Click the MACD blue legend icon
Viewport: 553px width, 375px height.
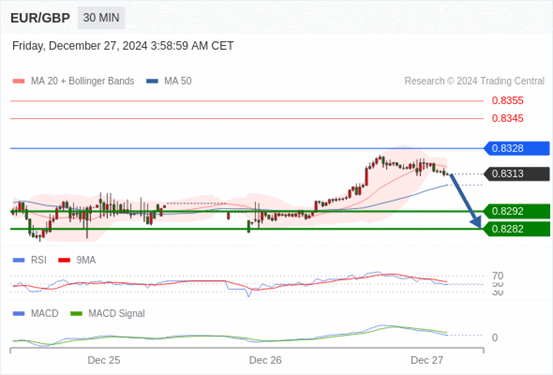pyautogui.click(x=19, y=314)
